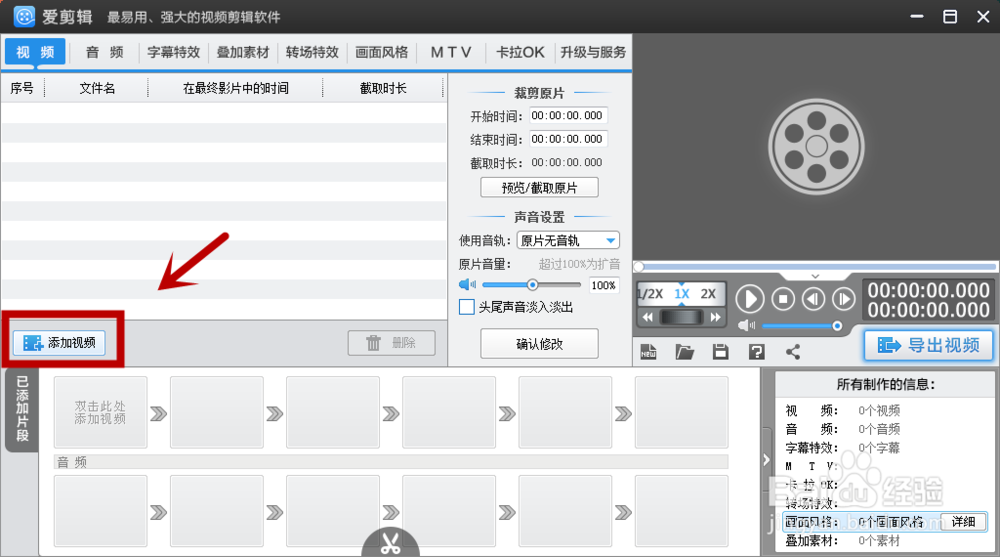Click the 0个素材 info text
Viewport: 1000px width, 557px height.
(879, 541)
